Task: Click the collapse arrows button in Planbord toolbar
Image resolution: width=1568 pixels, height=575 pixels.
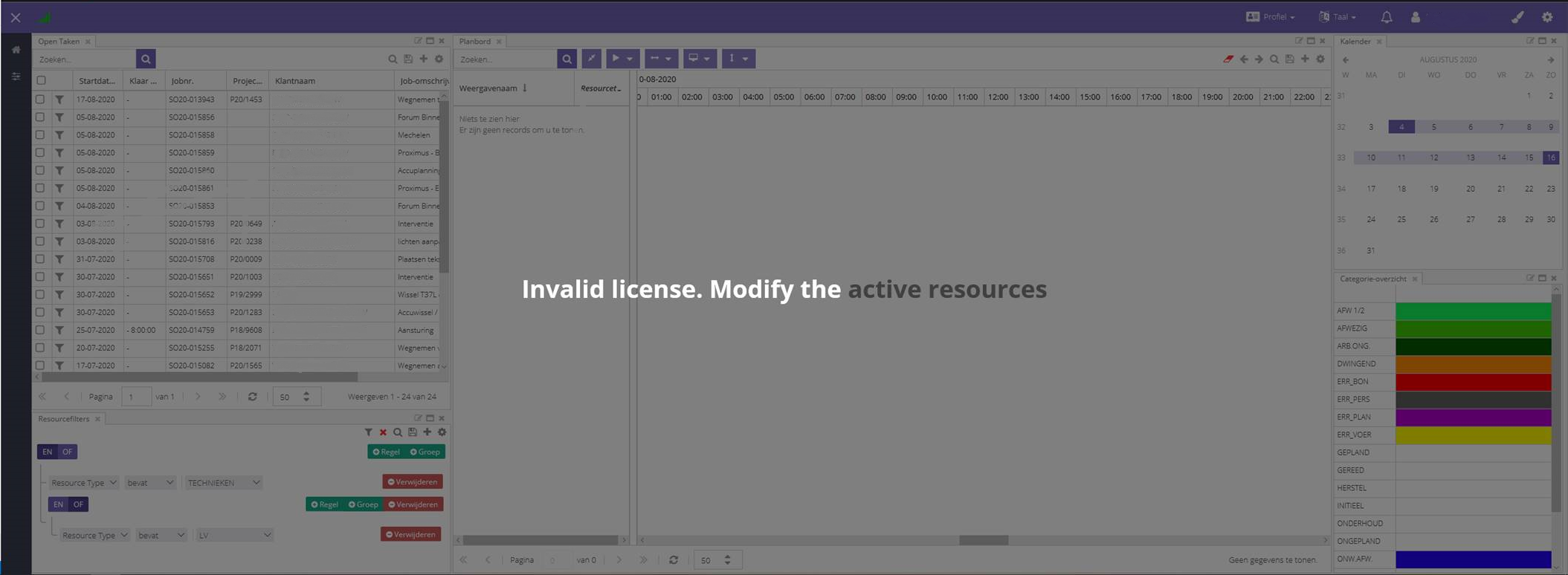Action: [x=591, y=59]
